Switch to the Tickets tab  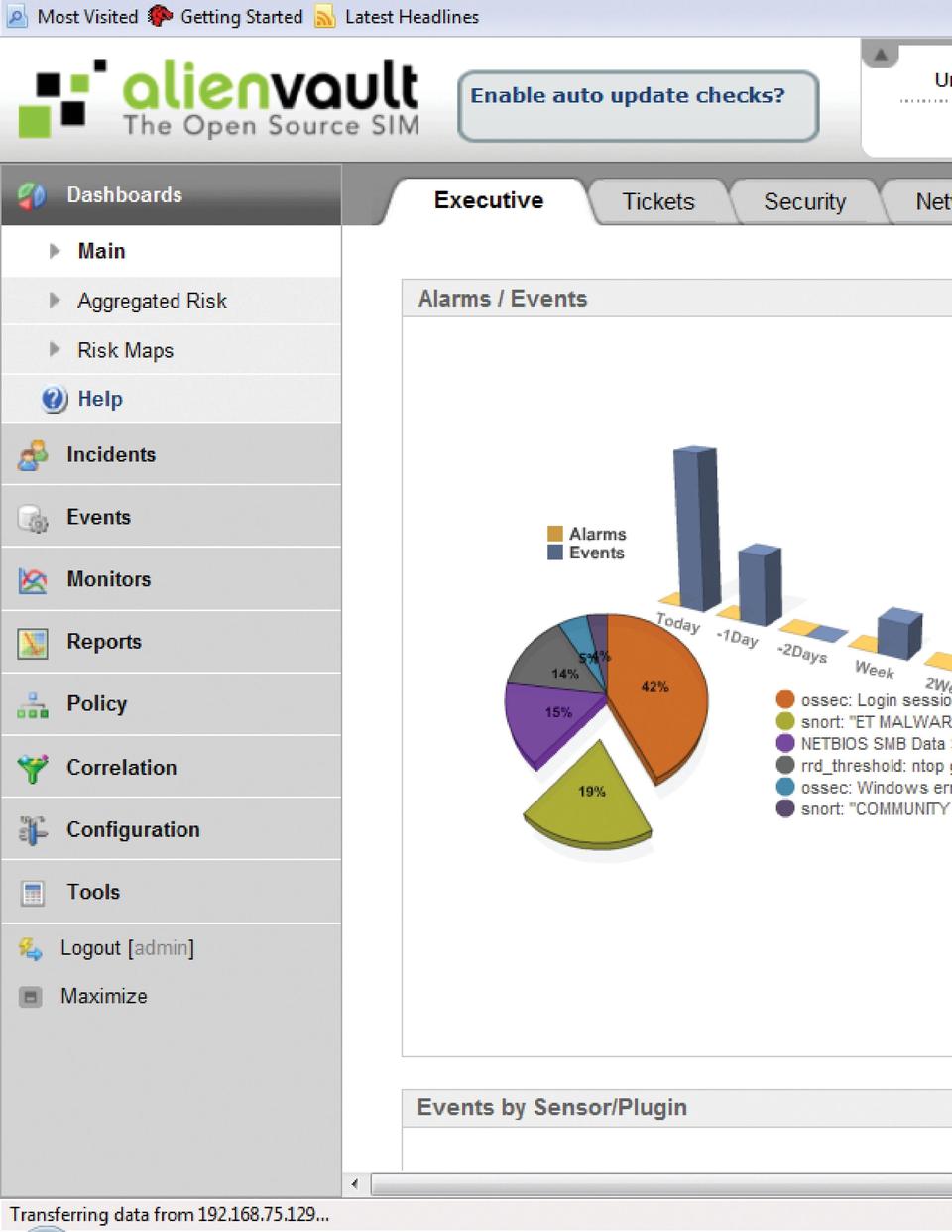click(x=658, y=202)
